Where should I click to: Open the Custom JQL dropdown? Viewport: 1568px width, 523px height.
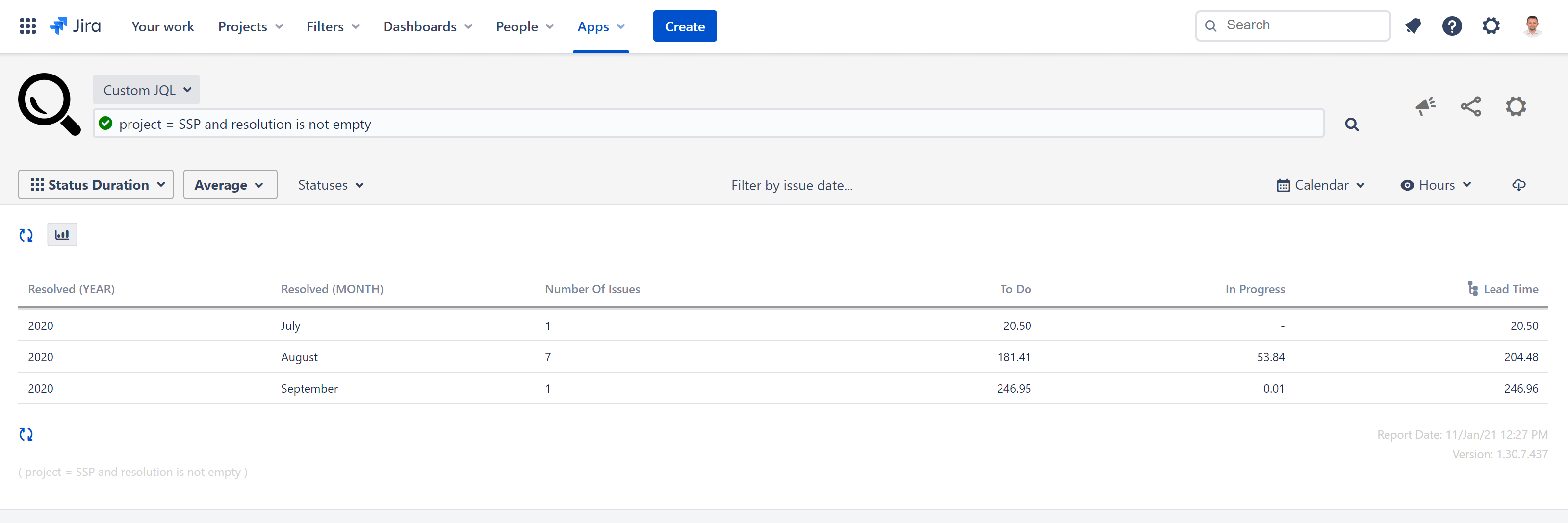(146, 89)
